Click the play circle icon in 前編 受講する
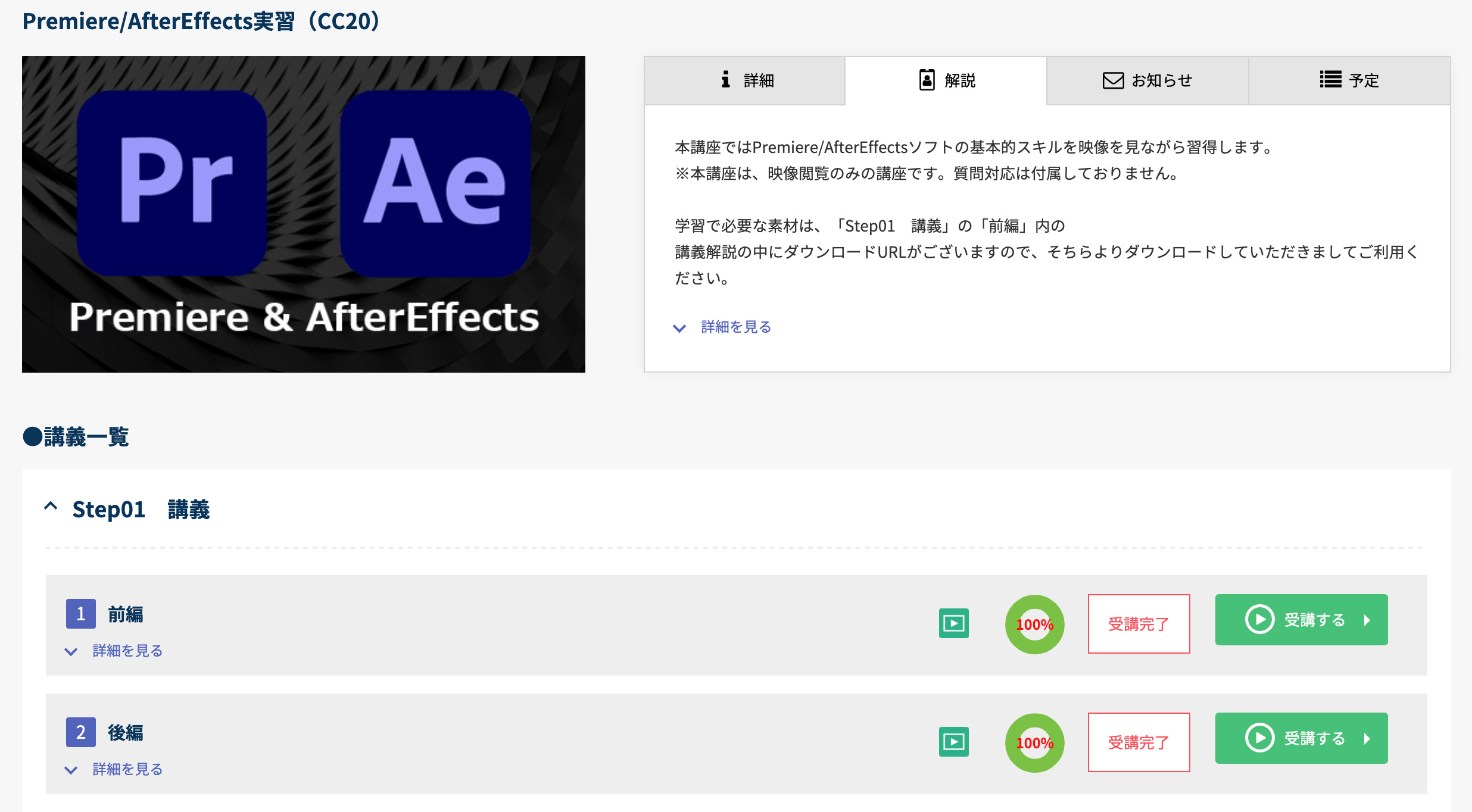The width and height of the screenshot is (1472, 812). pos(1260,620)
